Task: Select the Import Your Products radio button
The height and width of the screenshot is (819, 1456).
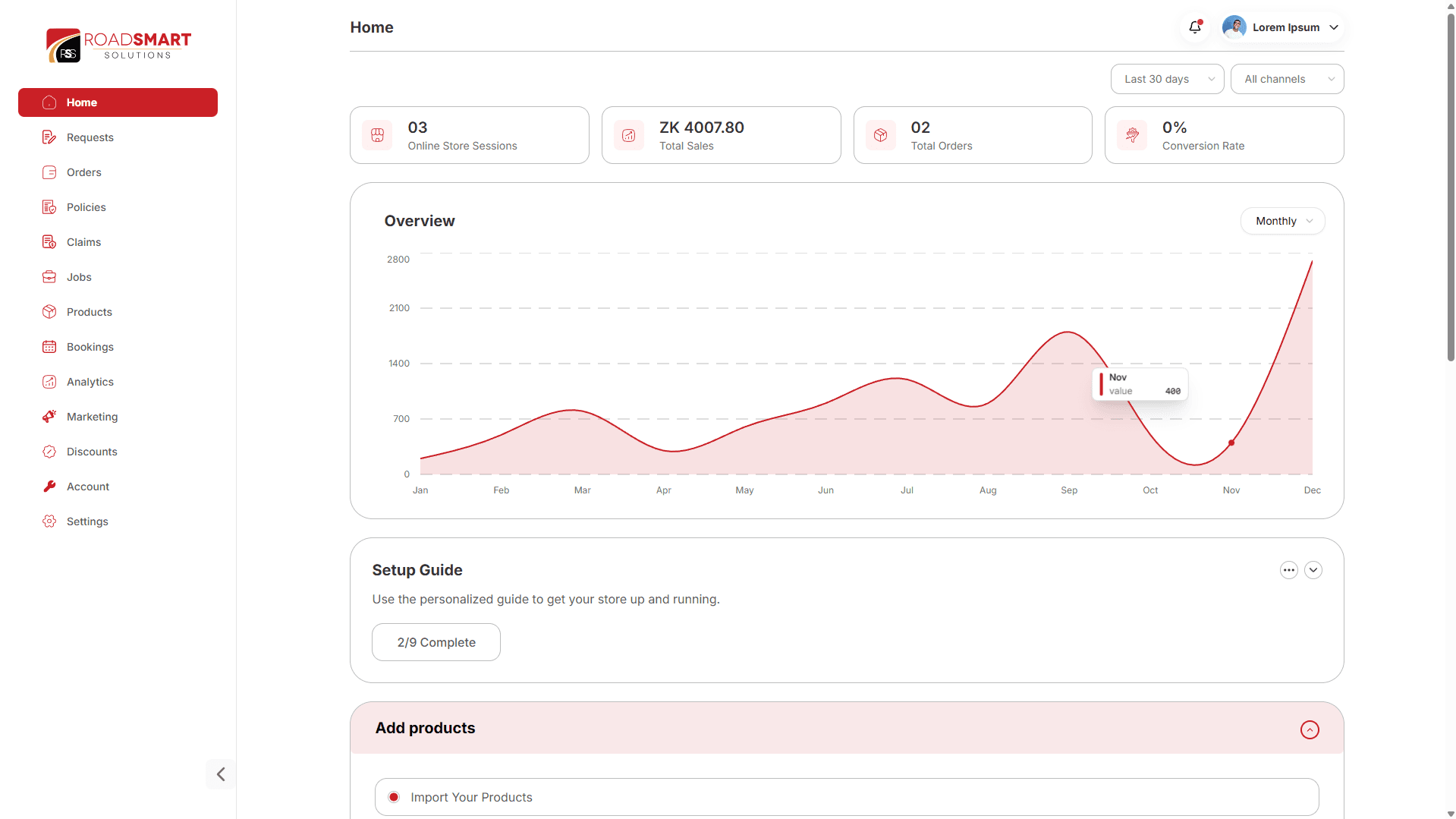Action: pyautogui.click(x=393, y=797)
